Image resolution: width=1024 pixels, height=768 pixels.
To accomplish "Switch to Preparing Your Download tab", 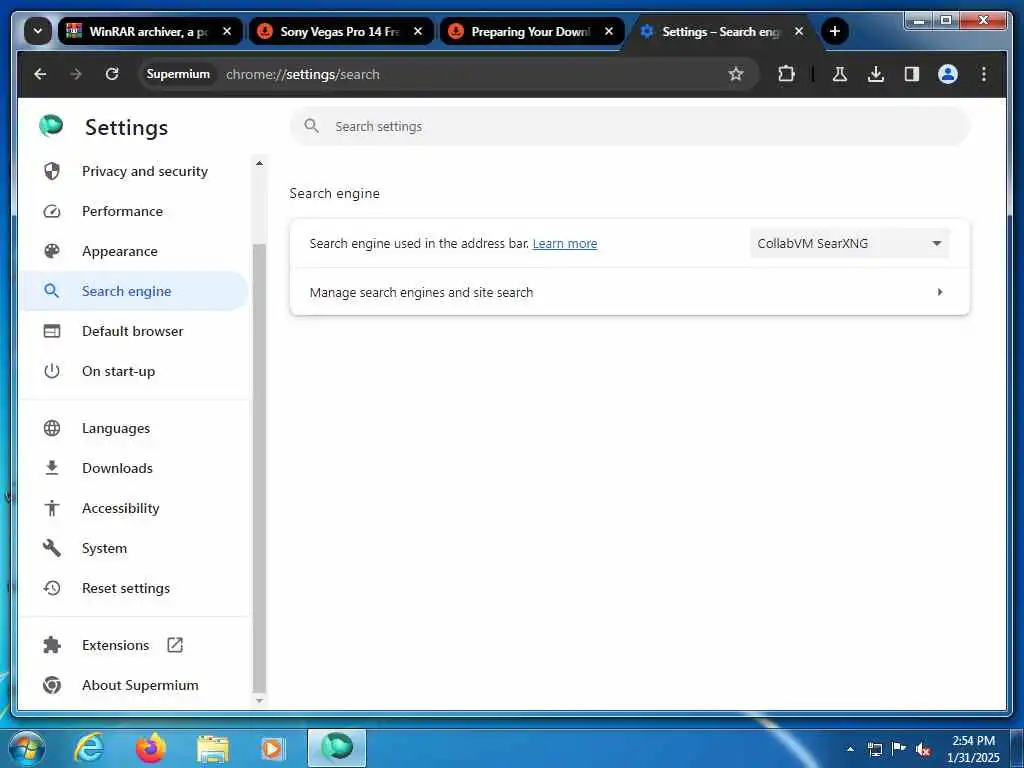I will 530,31.
